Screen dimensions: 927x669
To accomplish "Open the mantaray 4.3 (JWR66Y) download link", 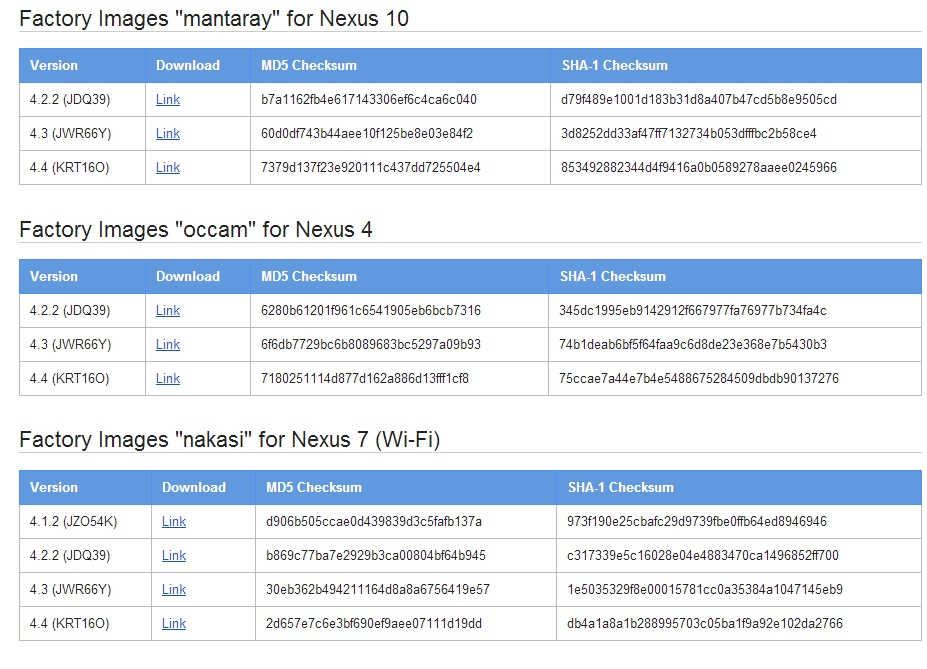I will click(x=168, y=134).
